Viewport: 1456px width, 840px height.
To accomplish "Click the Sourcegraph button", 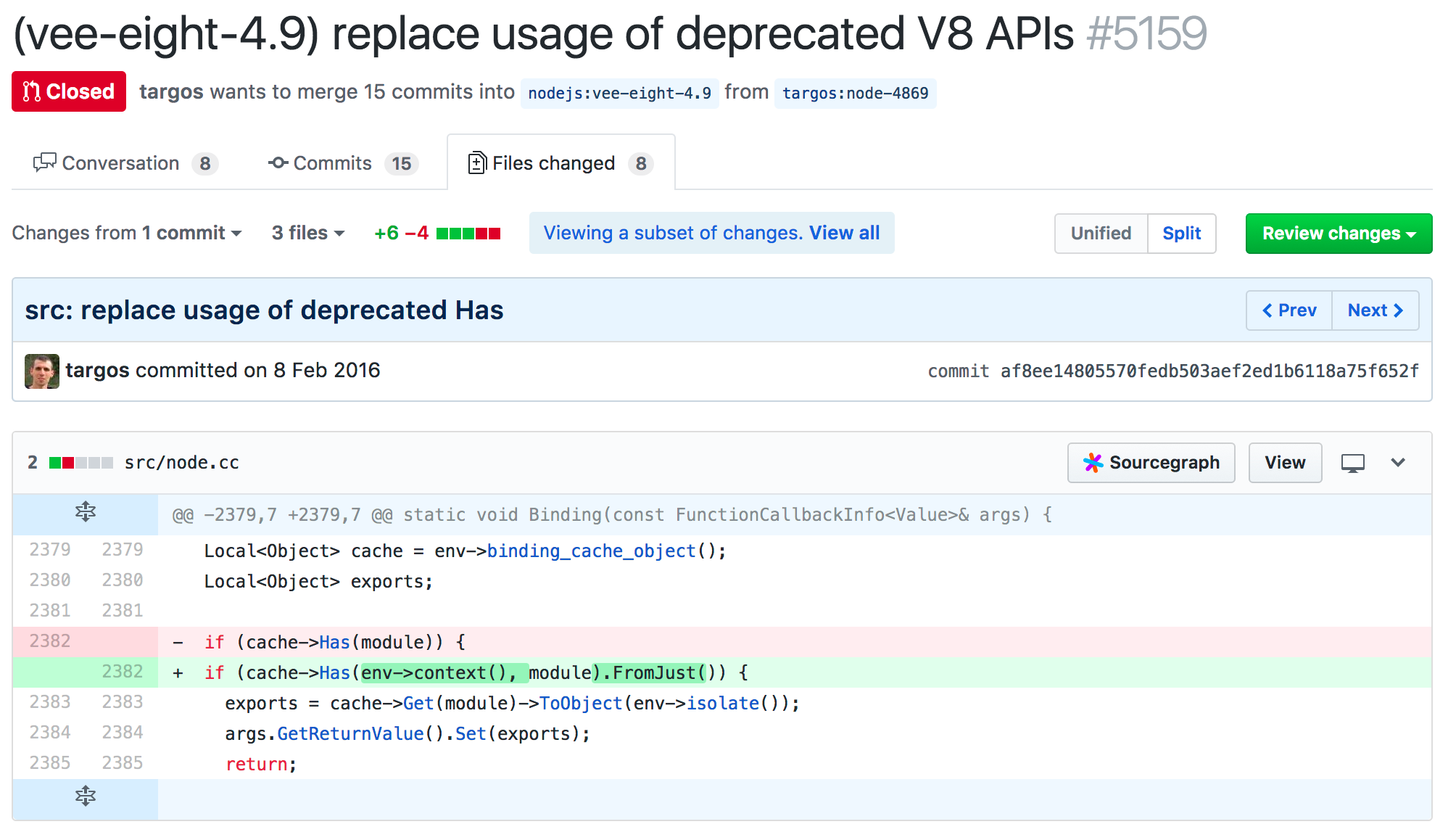I will click(1151, 463).
